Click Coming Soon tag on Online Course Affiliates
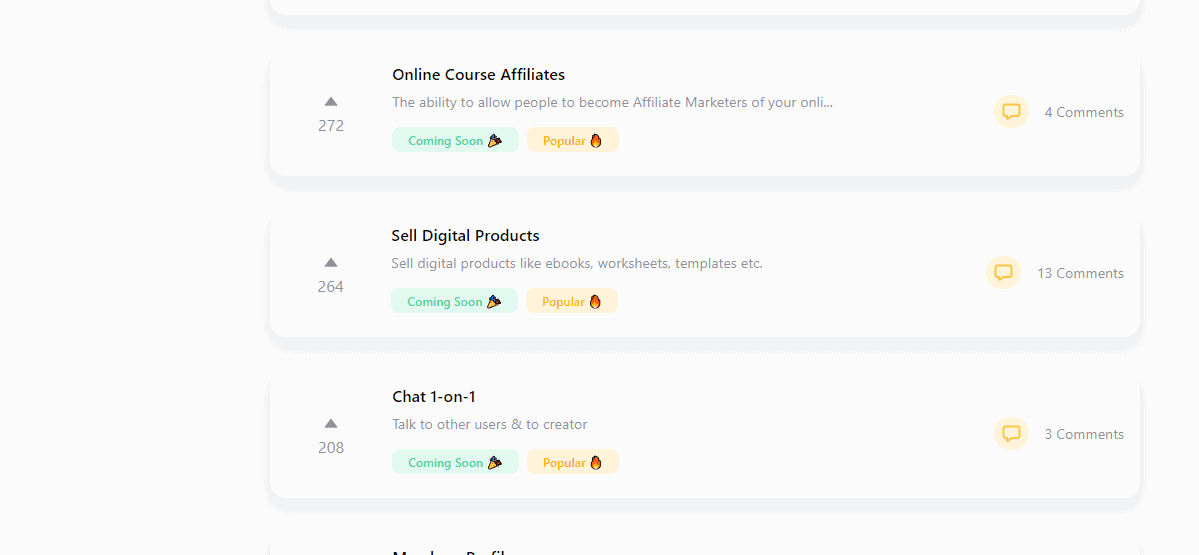 tap(455, 141)
